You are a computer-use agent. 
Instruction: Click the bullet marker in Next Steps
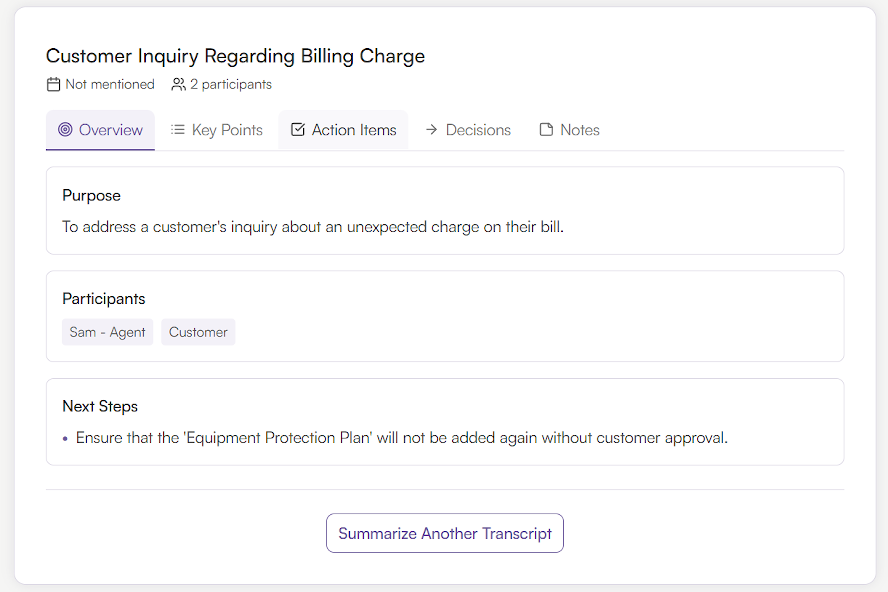pyautogui.click(x=64, y=438)
